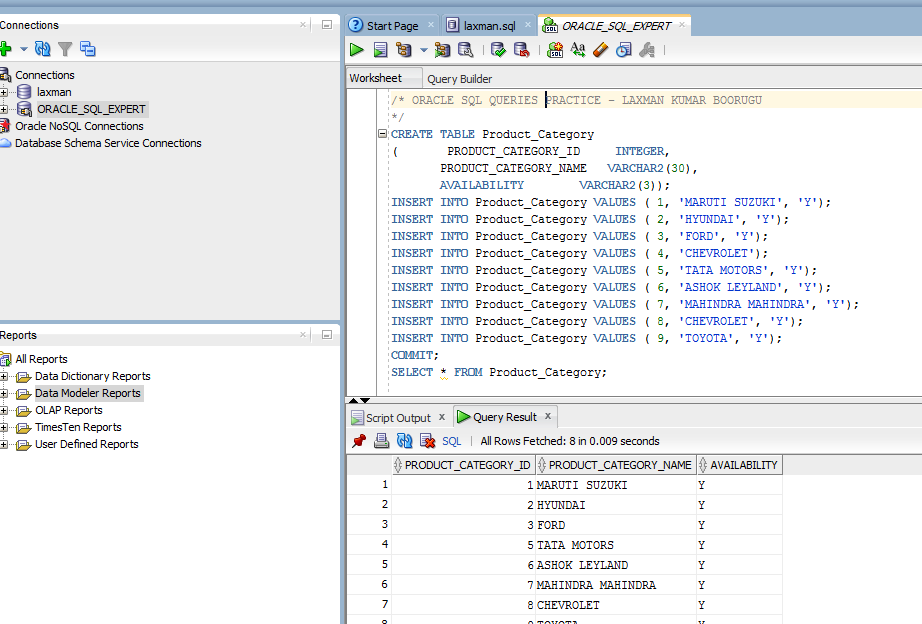Refresh the Query Result grid
This screenshot has width=922, height=624.
coord(403,440)
